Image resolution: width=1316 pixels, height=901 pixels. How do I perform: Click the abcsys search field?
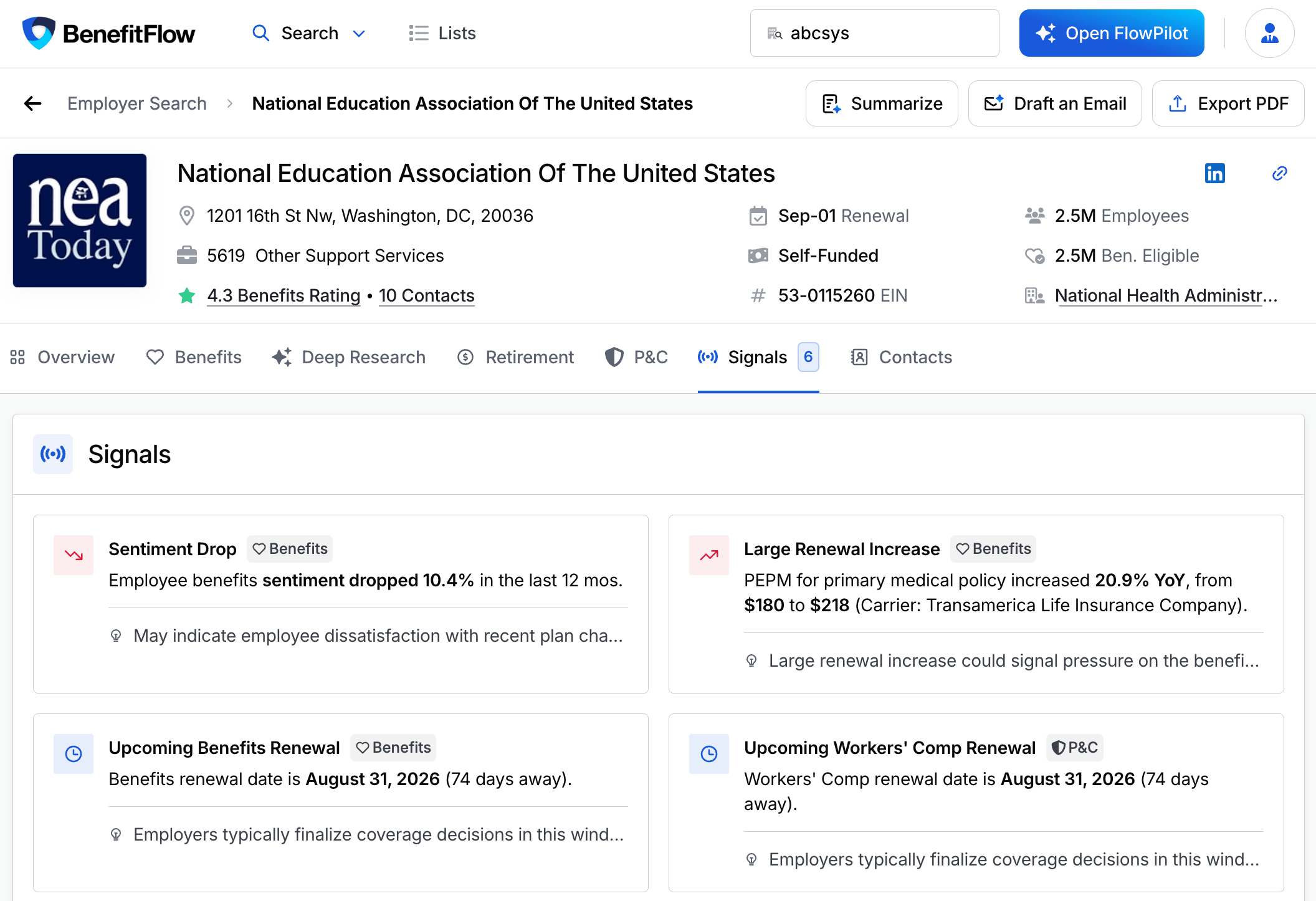pos(874,33)
